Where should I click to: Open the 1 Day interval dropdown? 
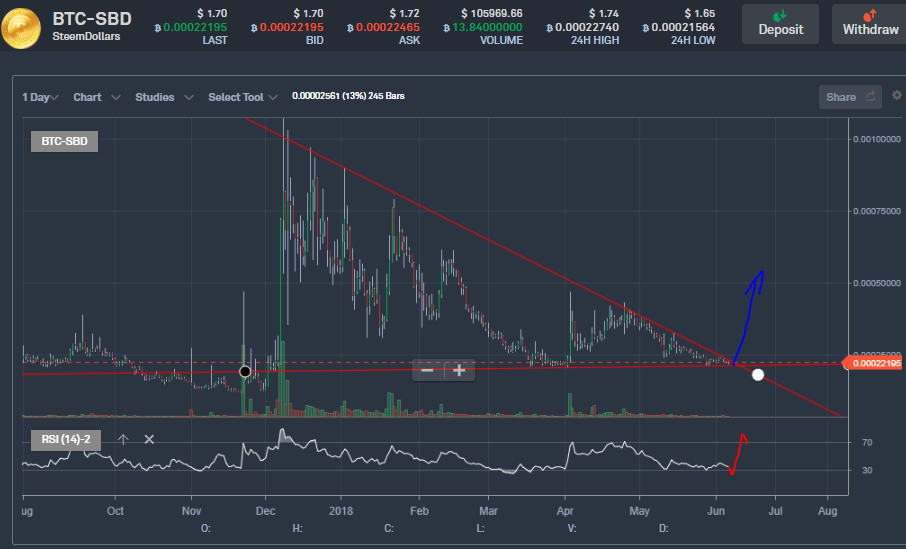click(40, 97)
